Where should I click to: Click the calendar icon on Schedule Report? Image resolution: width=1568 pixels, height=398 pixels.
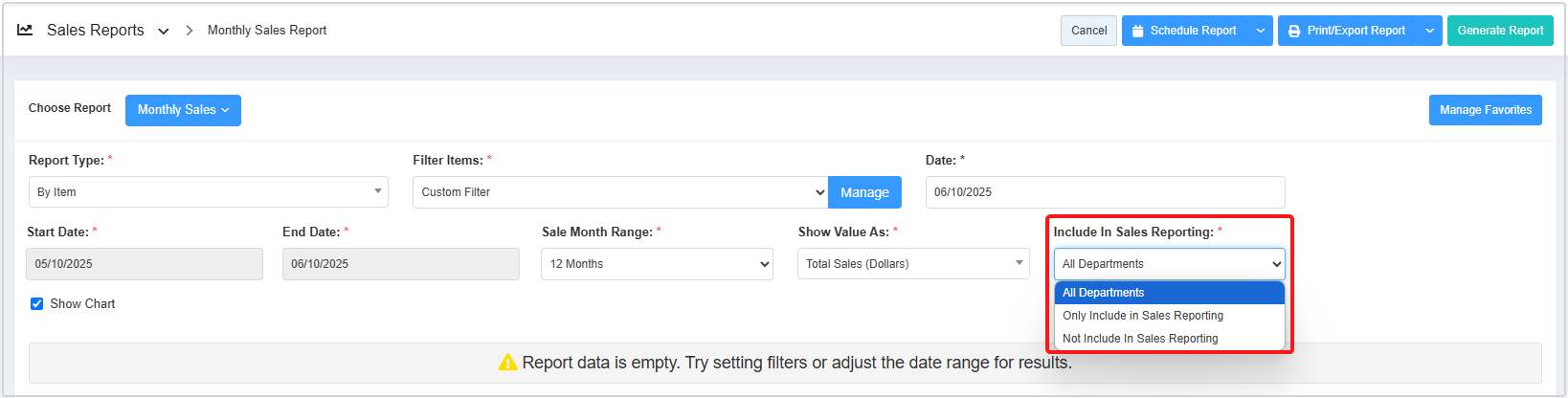point(1138,31)
